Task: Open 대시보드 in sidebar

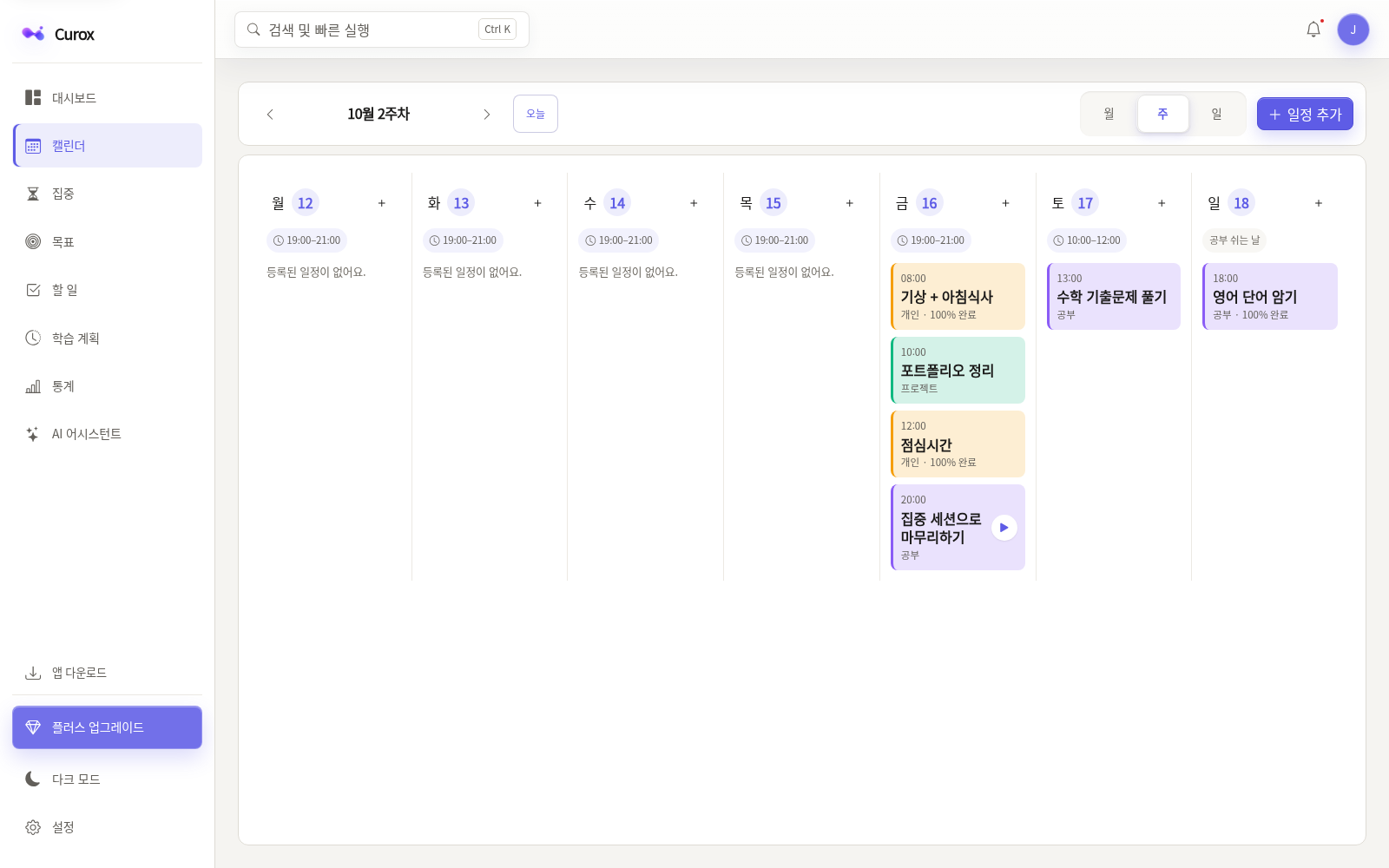Action: [108, 97]
